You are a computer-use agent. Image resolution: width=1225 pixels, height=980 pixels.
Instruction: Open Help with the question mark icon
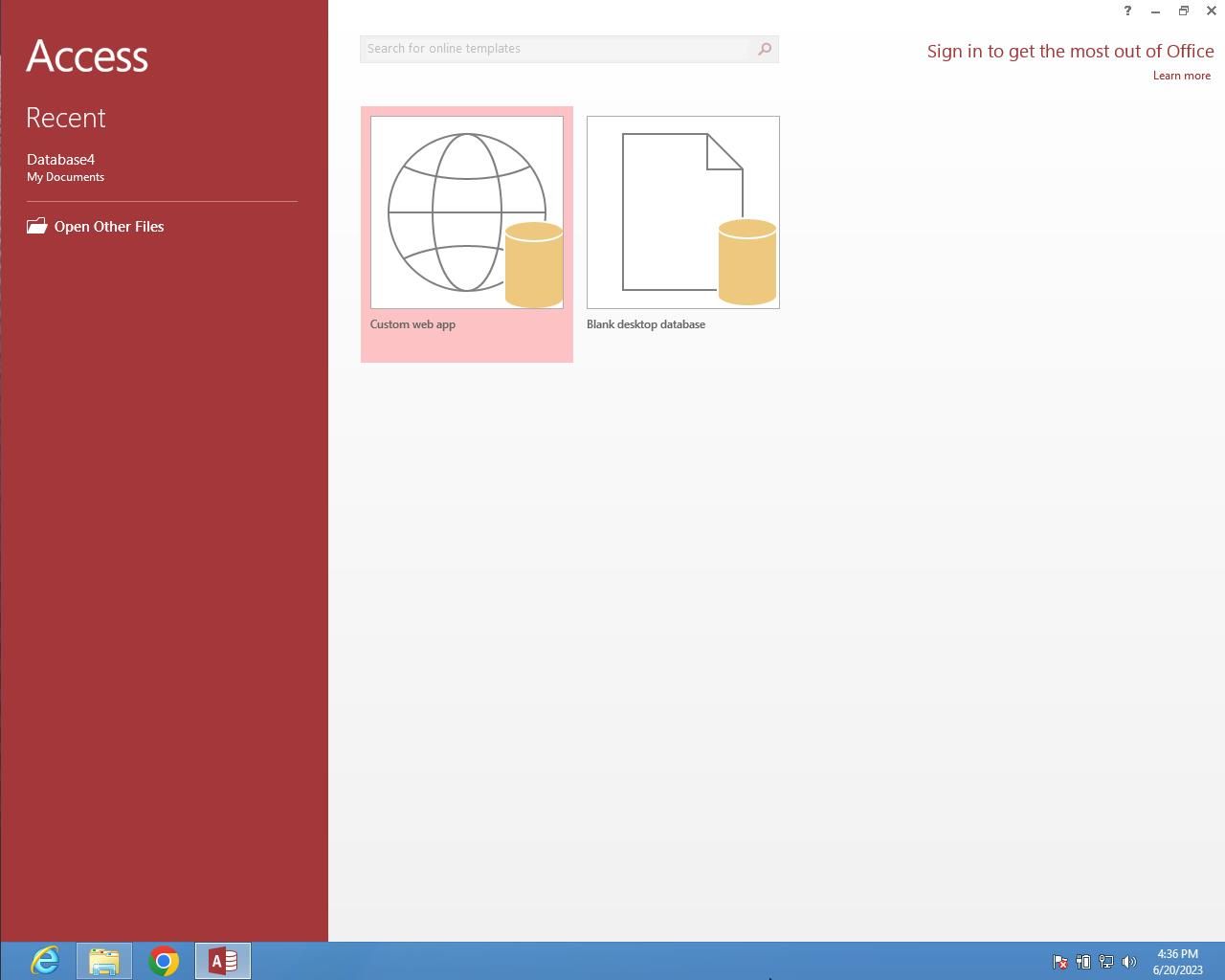(x=1126, y=11)
